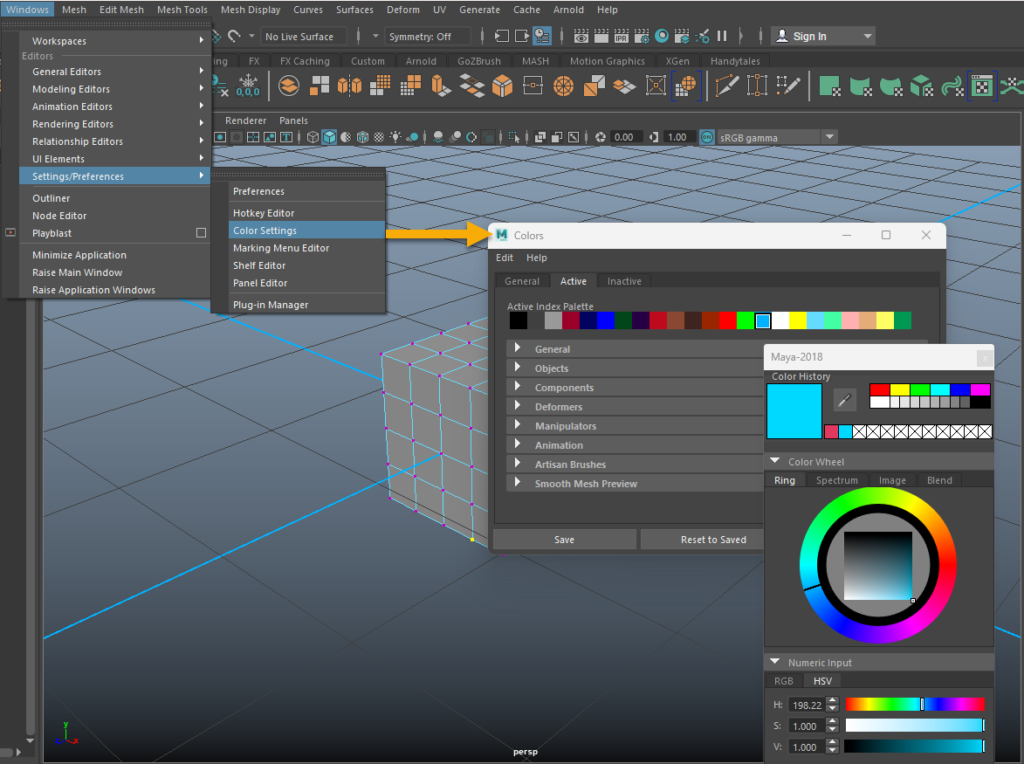Open Hypershade with the blue sphere icon

click(662, 36)
